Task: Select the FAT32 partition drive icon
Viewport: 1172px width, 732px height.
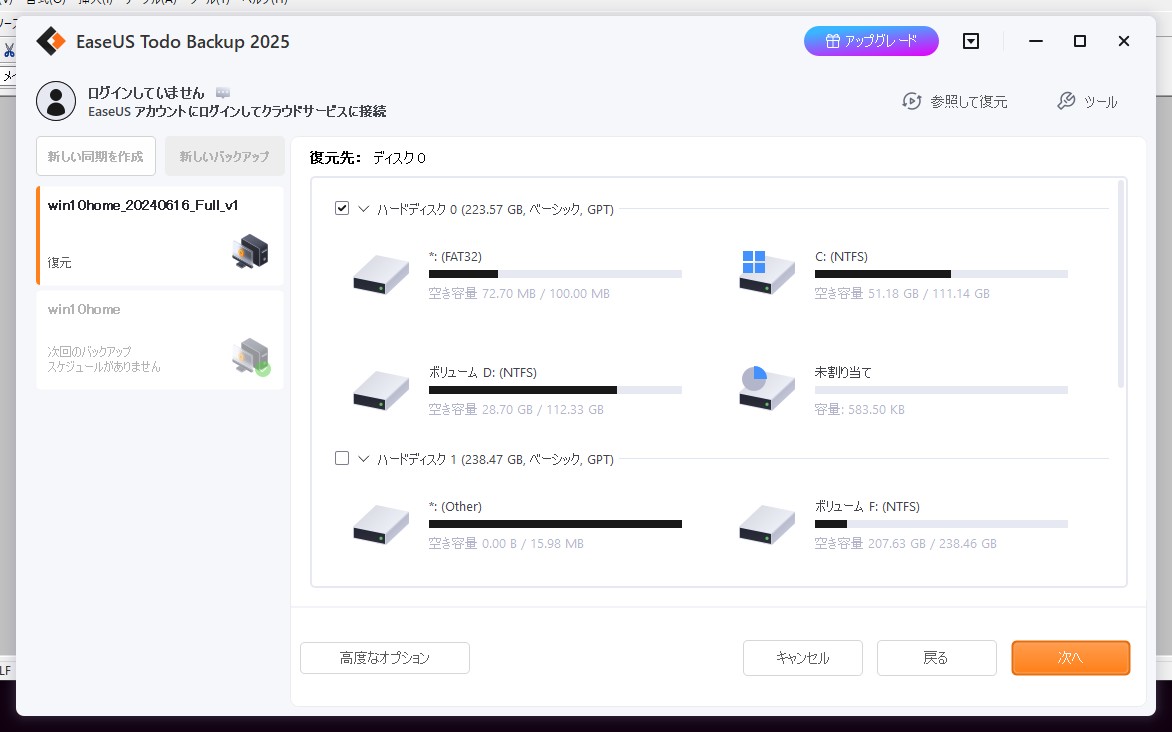Action: coord(381,274)
